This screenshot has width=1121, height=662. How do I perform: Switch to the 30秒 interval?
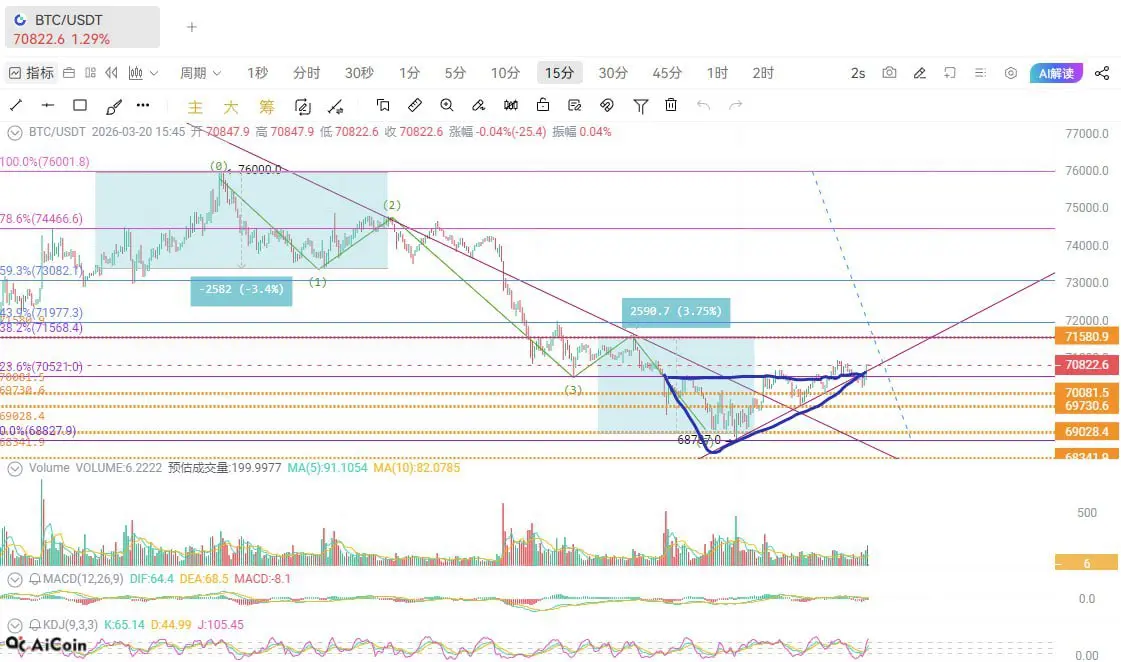[x=359, y=73]
